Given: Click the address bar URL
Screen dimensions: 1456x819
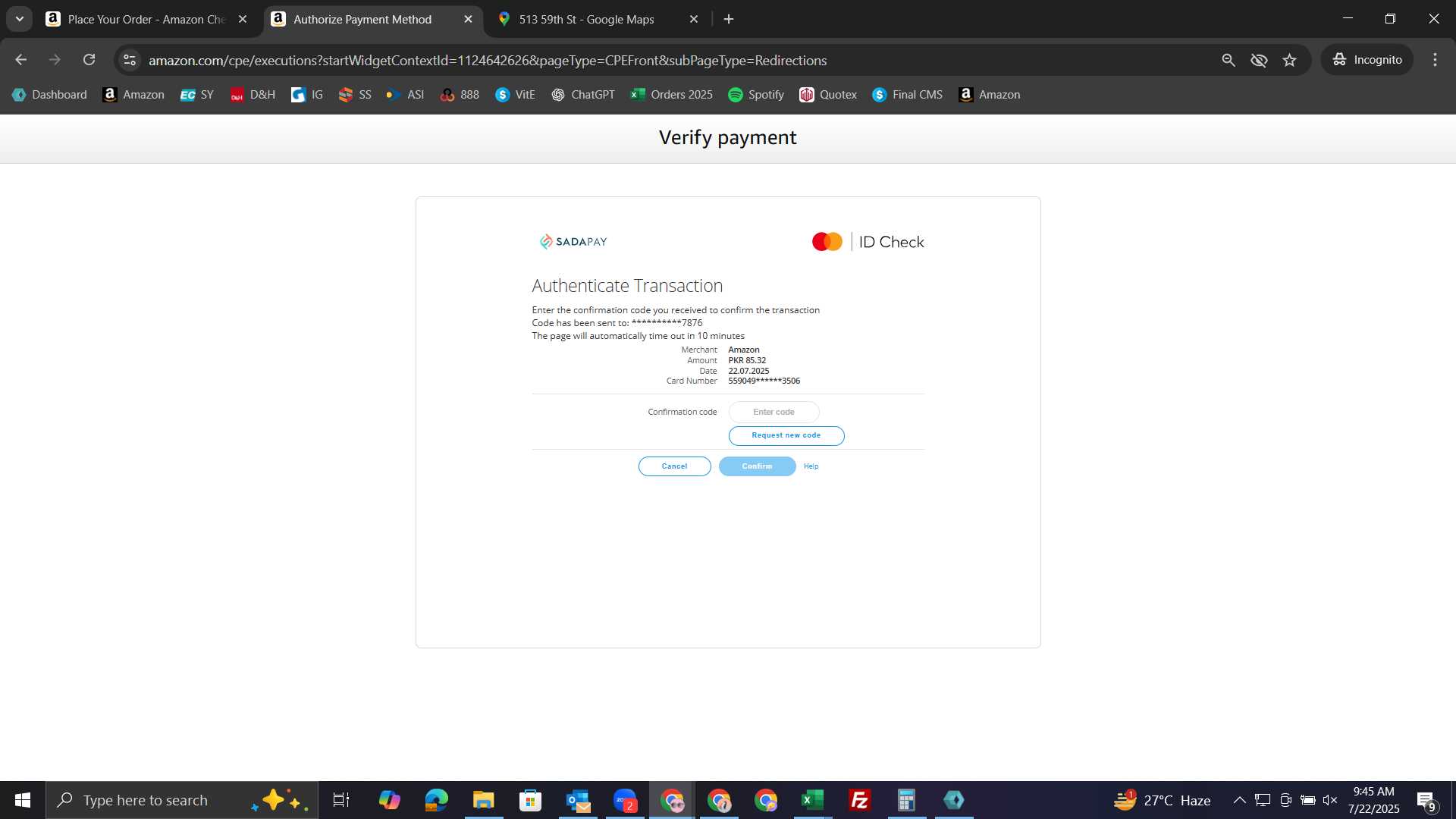Looking at the screenshot, I should [488, 60].
